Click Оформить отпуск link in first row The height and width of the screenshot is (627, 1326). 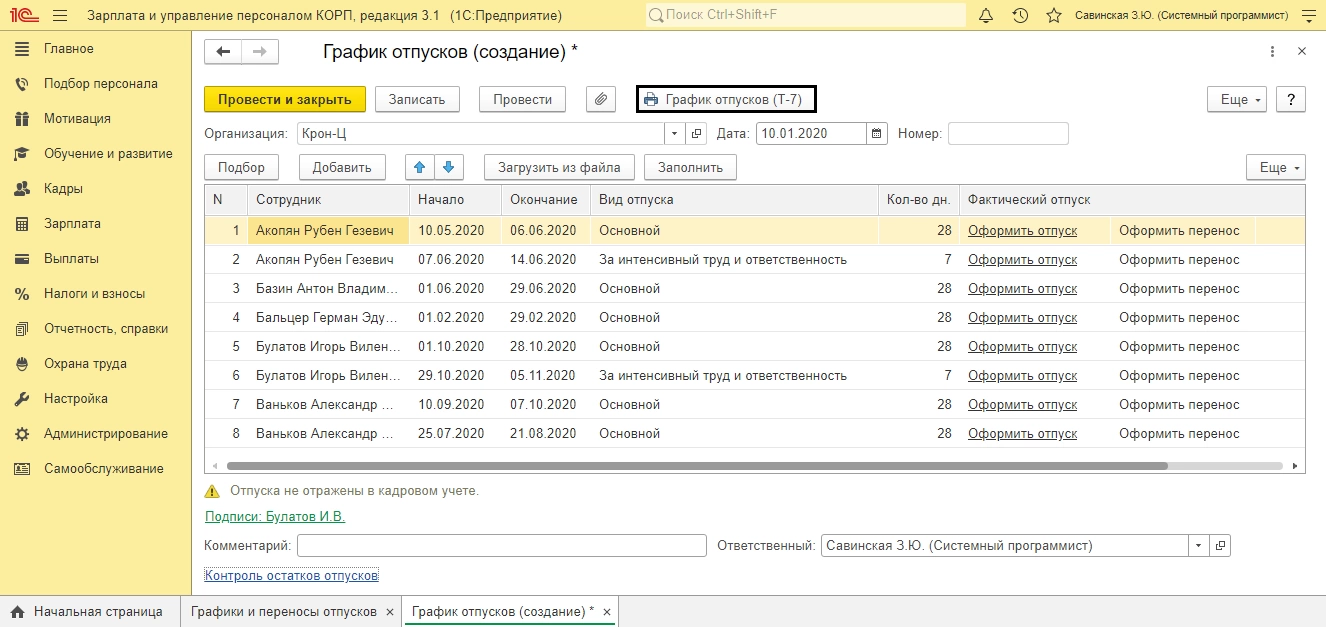[x=1022, y=231]
